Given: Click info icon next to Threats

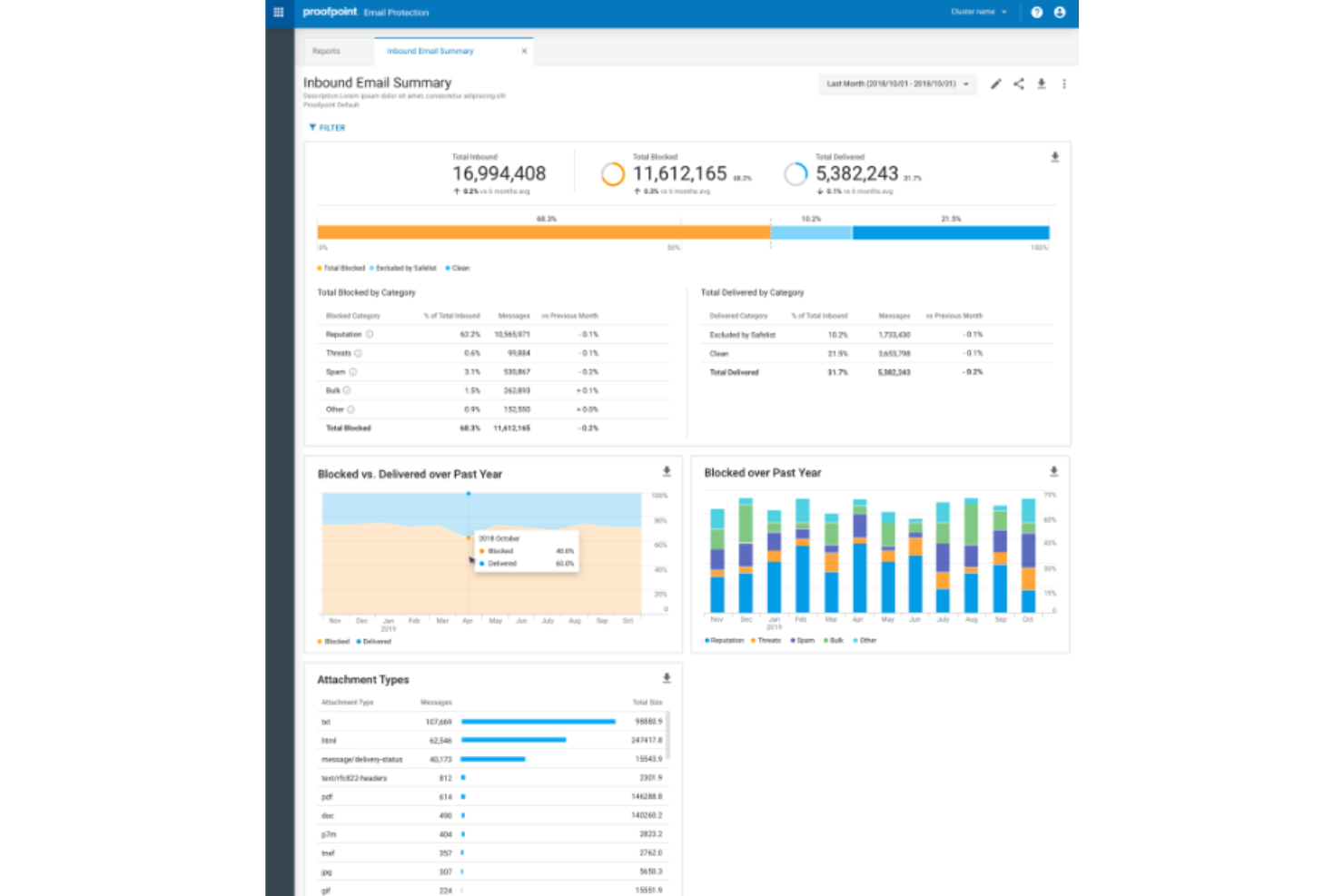Looking at the screenshot, I should coord(358,353).
